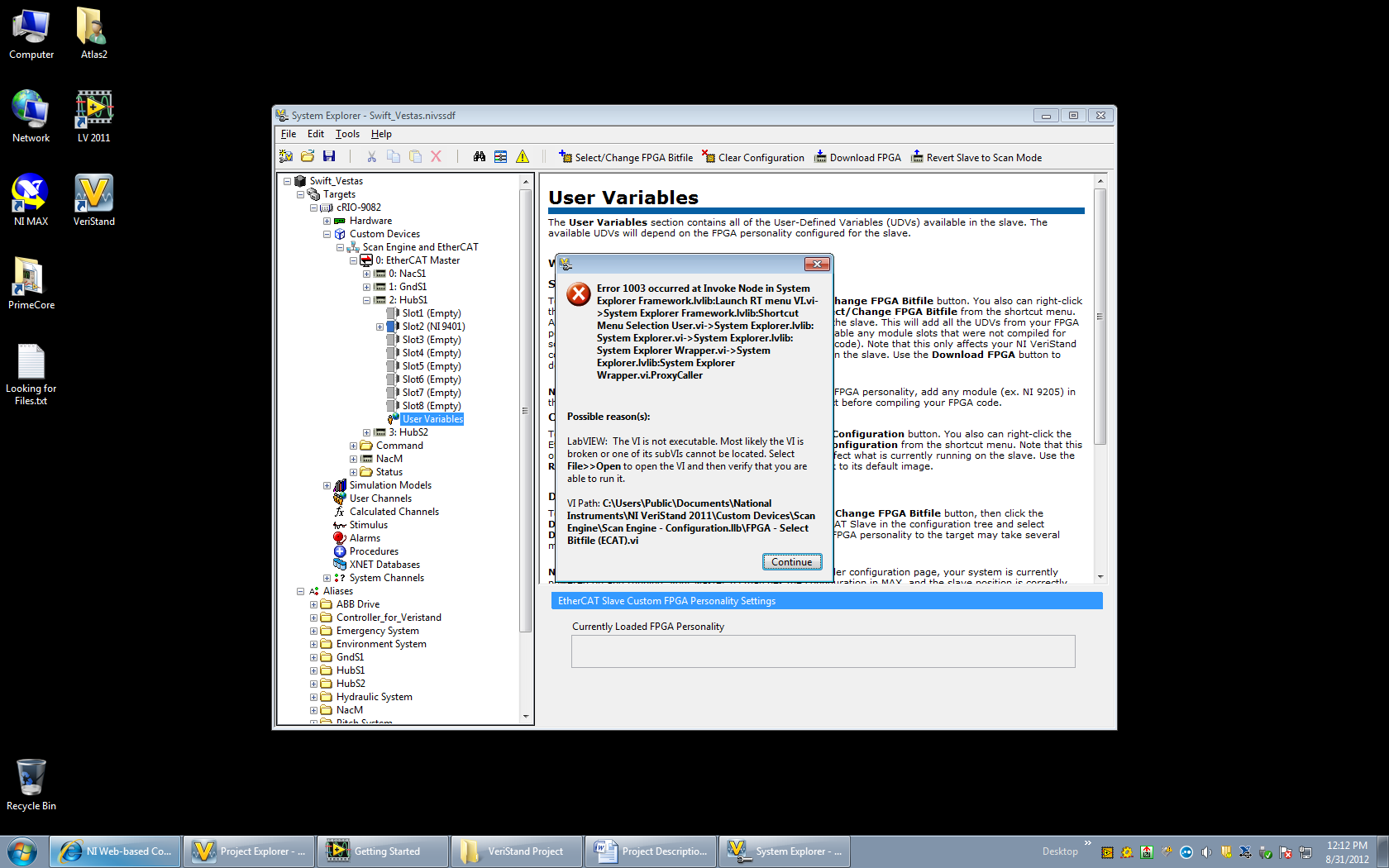This screenshot has height=868, width=1389.
Task: Expand the Hardware tree node
Action: [327, 221]
